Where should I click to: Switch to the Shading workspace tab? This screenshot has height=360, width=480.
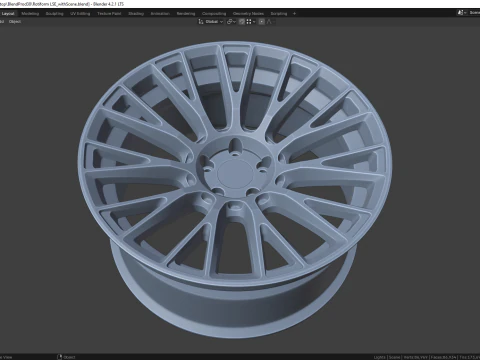pyautogui.click(x=136, y=14)
